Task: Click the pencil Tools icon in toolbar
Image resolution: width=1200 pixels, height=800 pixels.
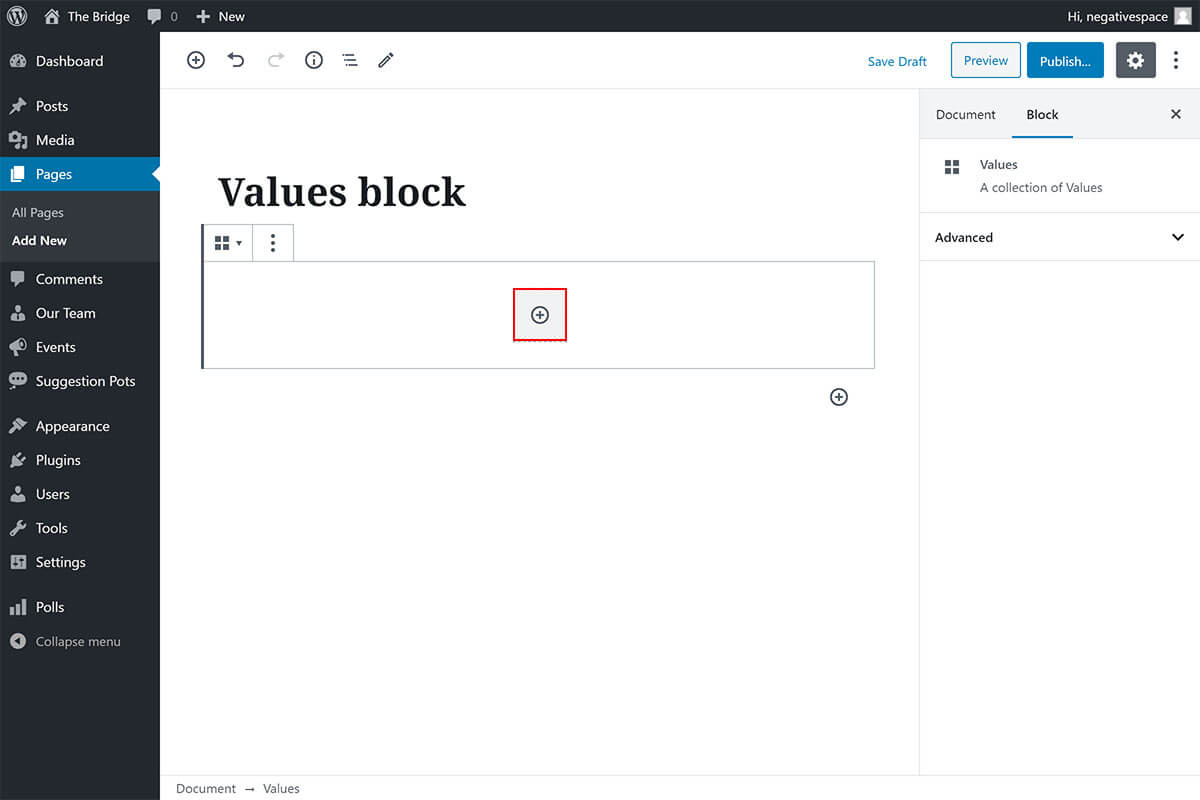Action: 386,60
